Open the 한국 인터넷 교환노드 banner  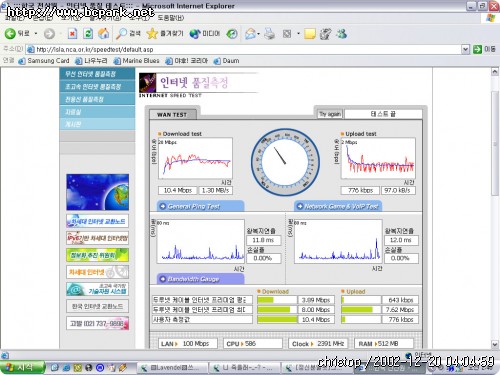pyautogui.click(x=97, y=306)
